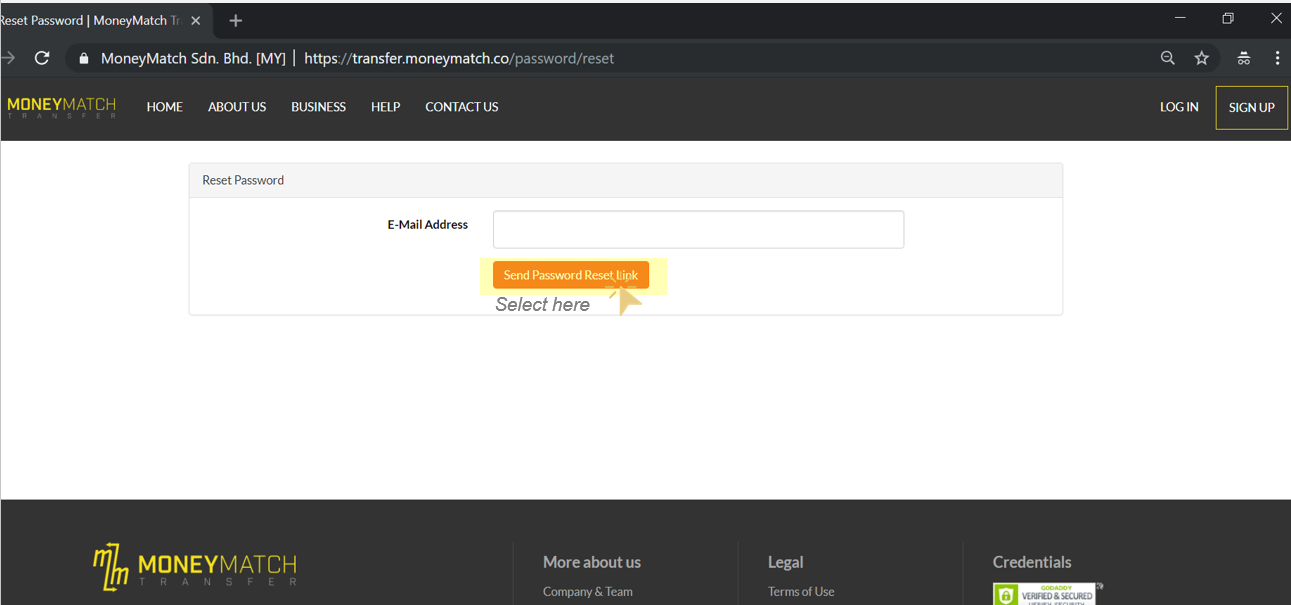This screenshot has width=1291, height=605.
Task: Open the HELP menu item
Action: tap(385, 107)
